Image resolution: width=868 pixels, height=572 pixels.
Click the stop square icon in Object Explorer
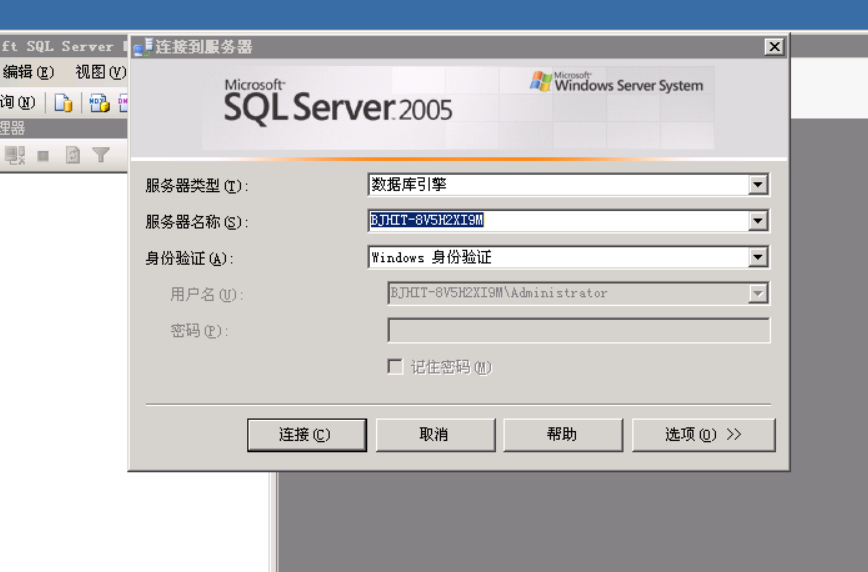tap(43, 156)
